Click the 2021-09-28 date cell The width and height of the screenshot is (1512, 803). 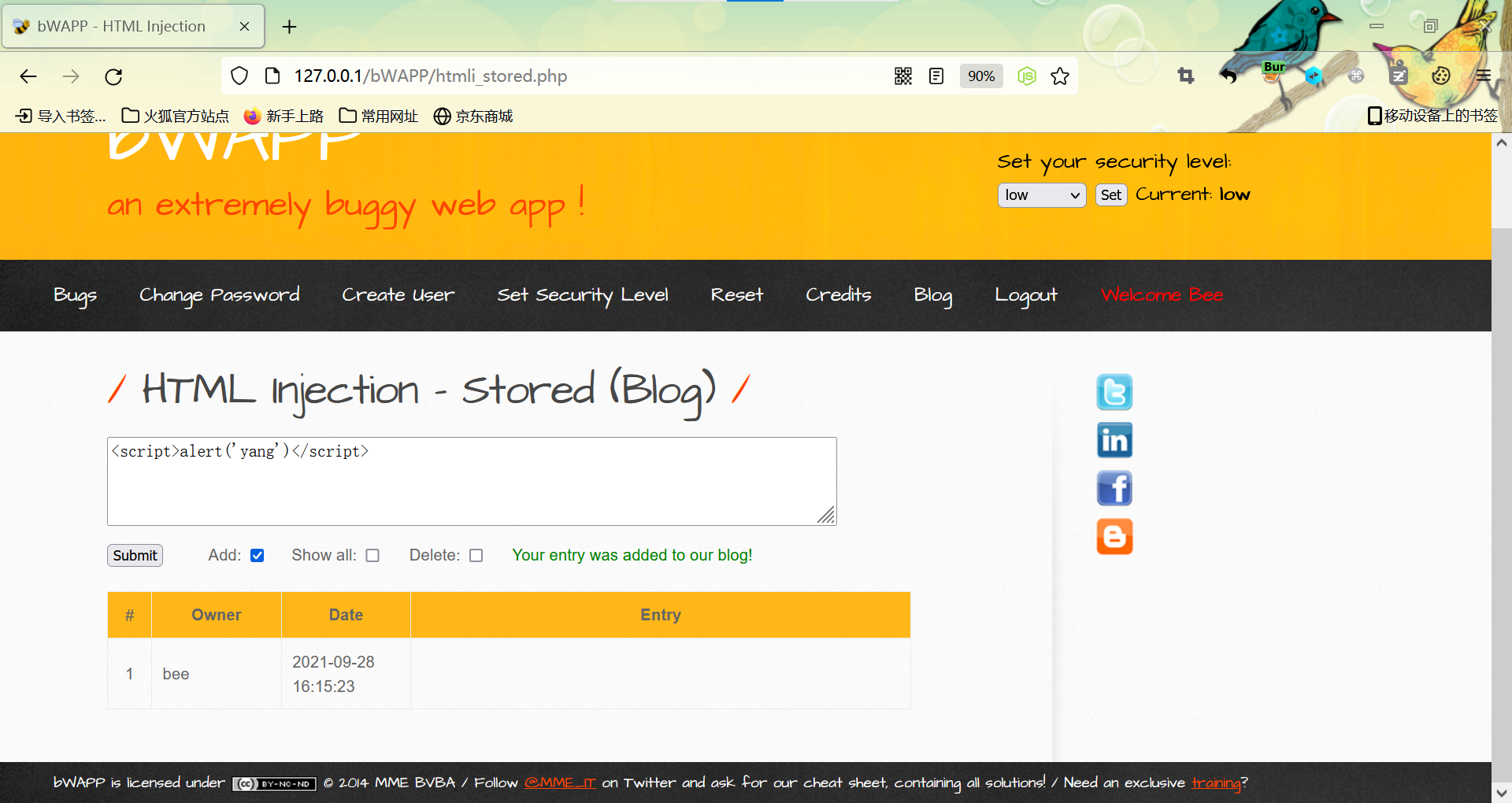click(x=346, y=674)
